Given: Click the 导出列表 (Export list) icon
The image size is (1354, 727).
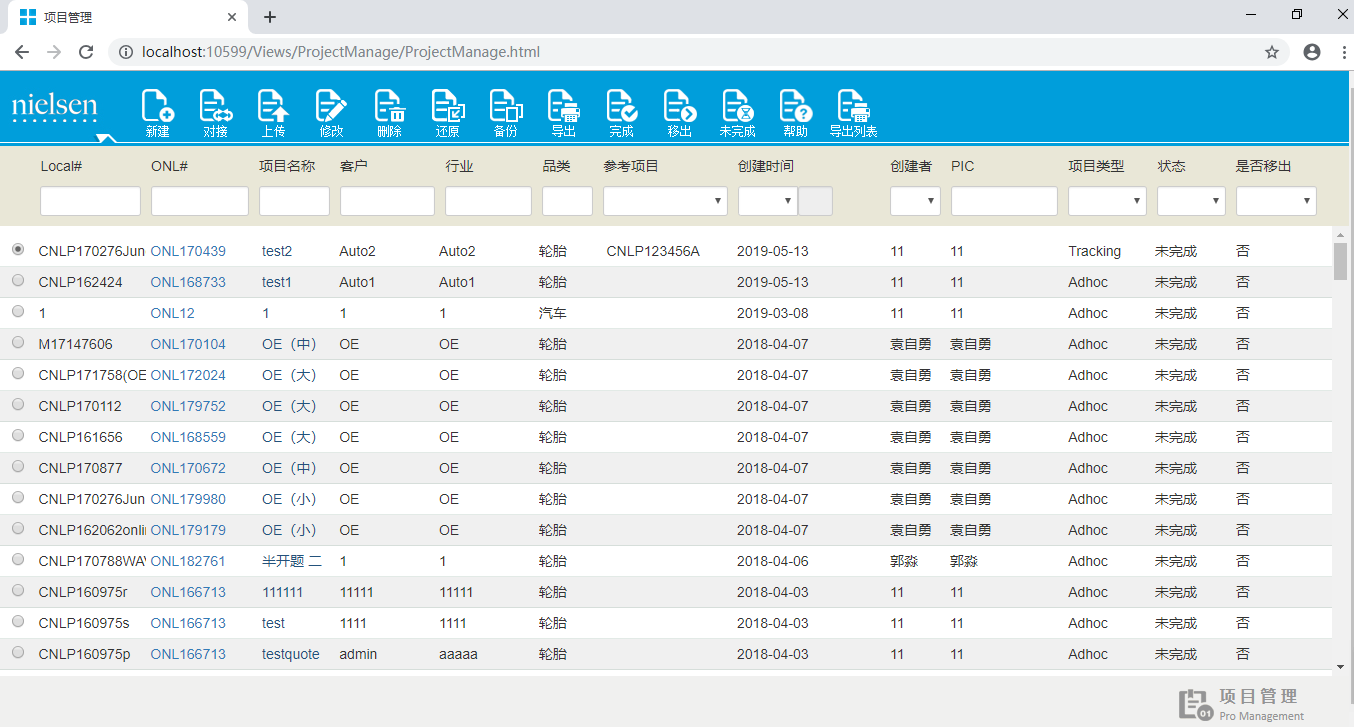Looking at the screenshot, I should click(853, 113).
